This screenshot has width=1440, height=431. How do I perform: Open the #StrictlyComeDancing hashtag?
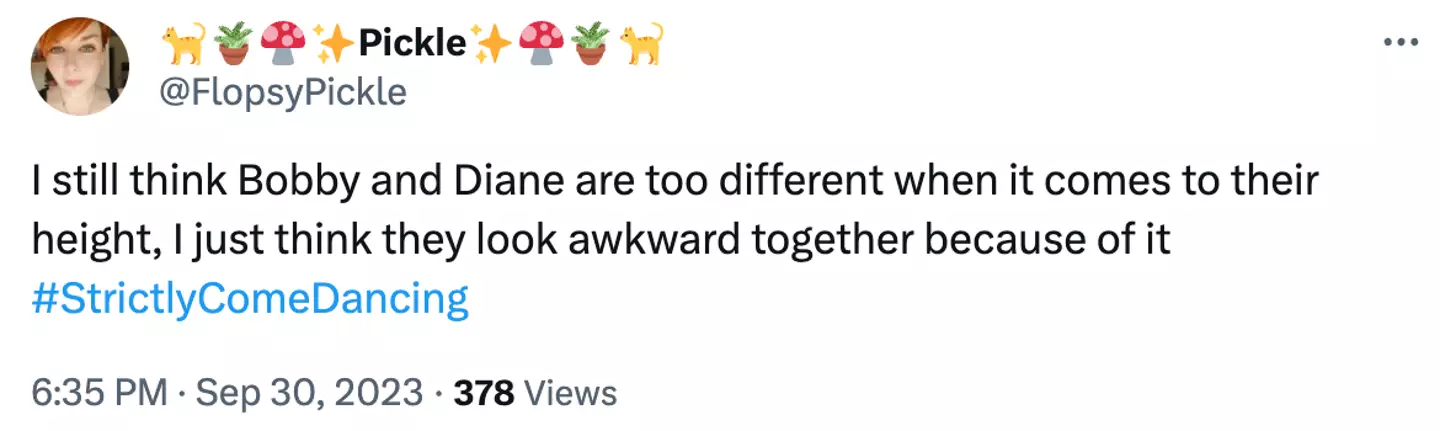click(250, 300)
